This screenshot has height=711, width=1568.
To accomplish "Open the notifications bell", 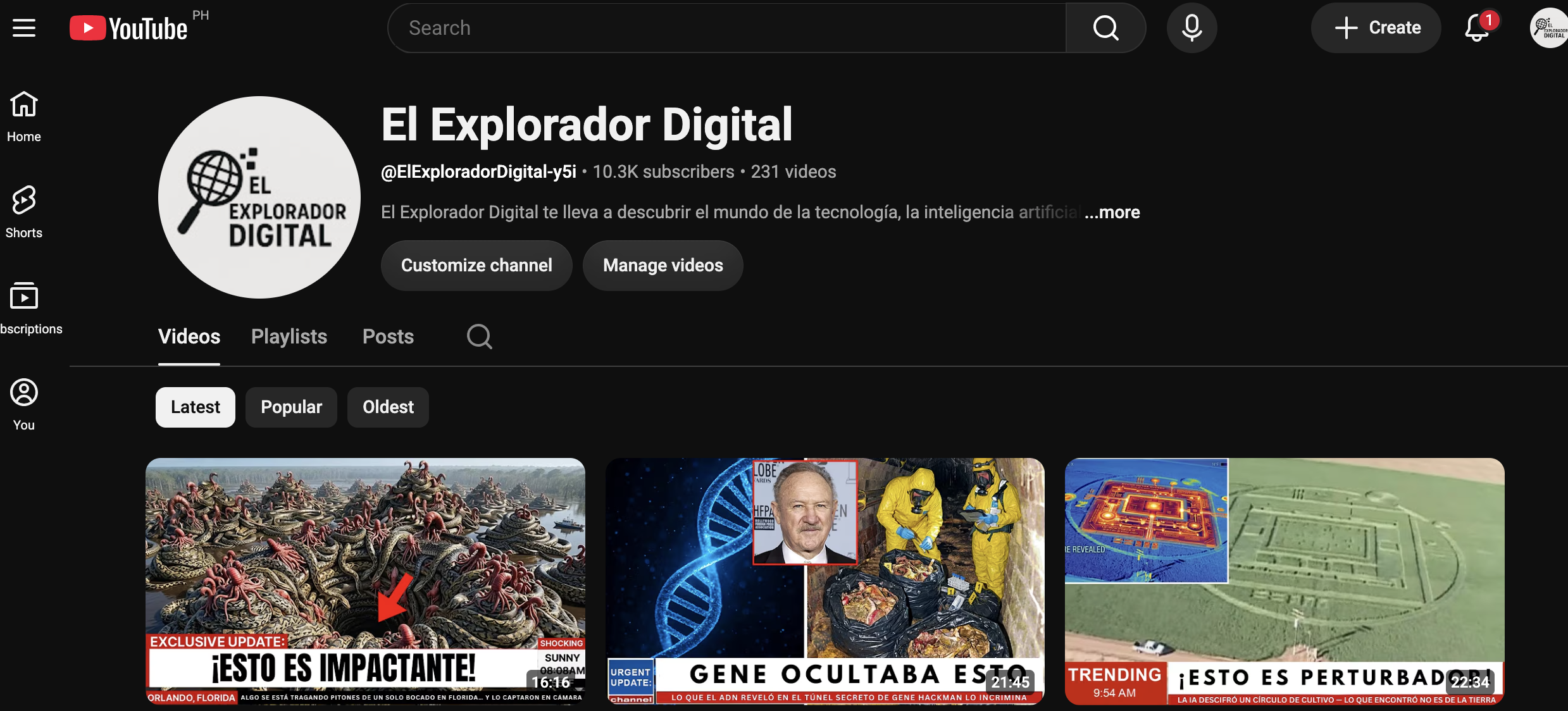I will (x=1478, y=28).
